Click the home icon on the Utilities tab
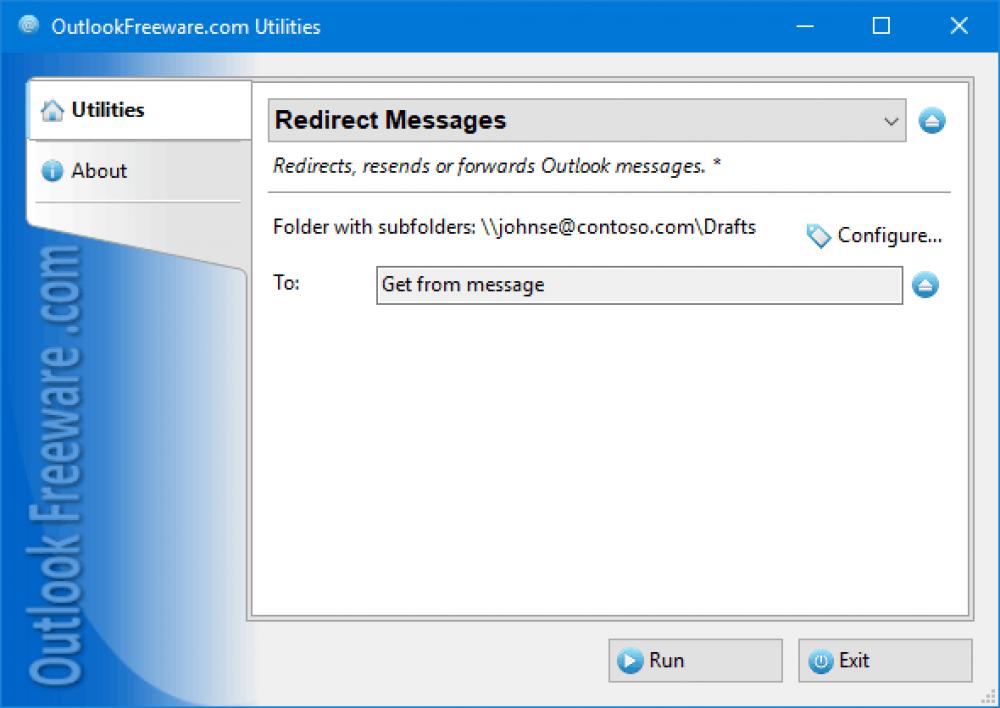Viewport: 1000px width, 708px height. point(52,110)
